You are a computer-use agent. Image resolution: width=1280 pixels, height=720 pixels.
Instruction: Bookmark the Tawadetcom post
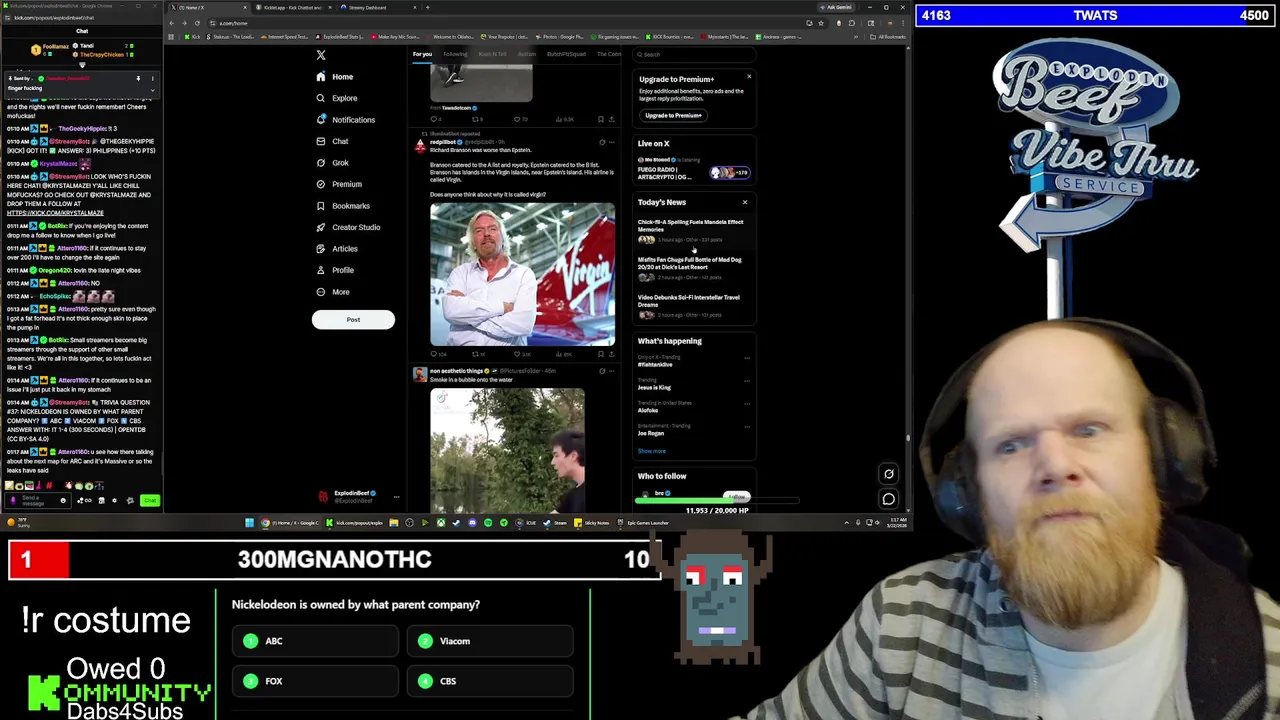click(600, 119)
